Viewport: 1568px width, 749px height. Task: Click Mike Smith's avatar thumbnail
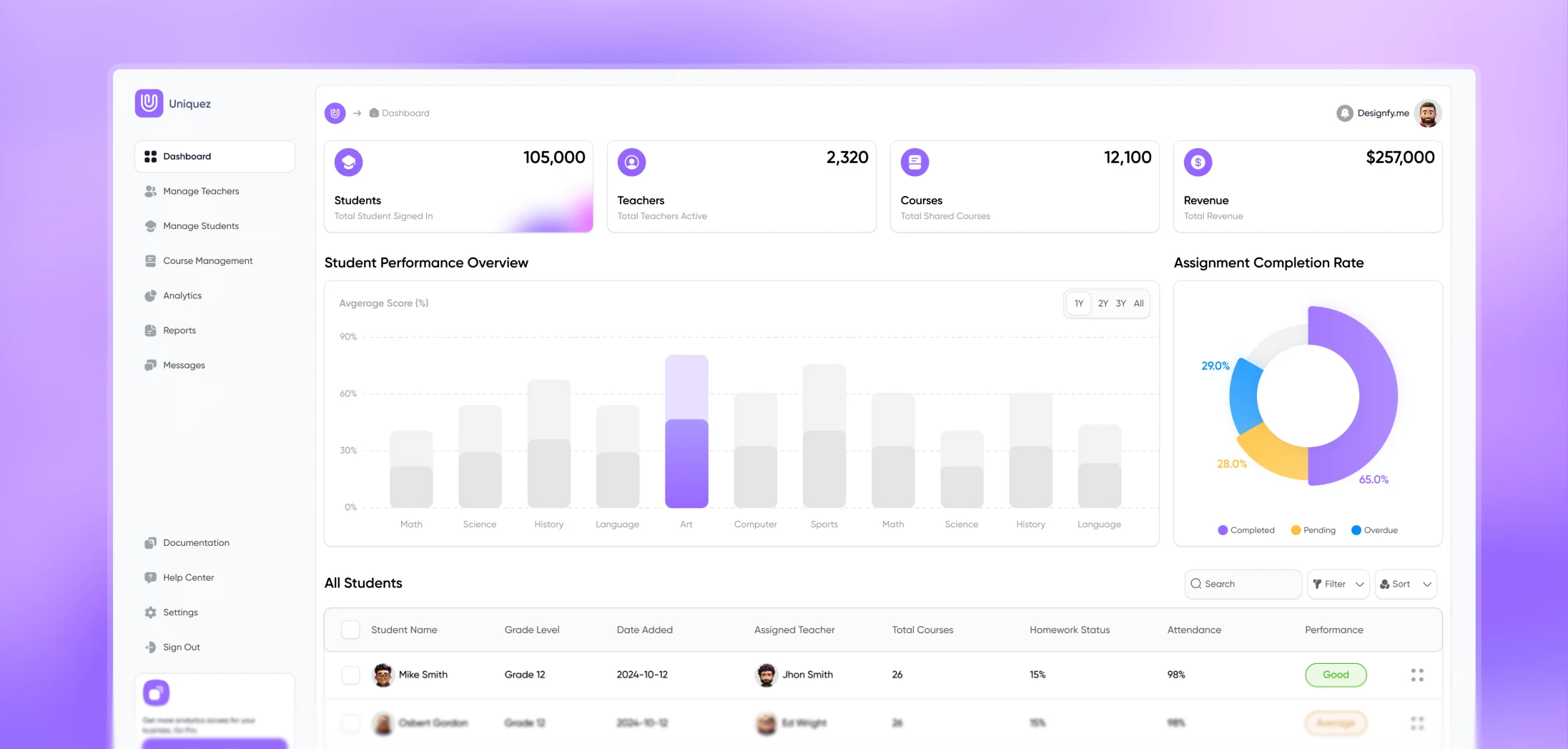click(383, 675)
